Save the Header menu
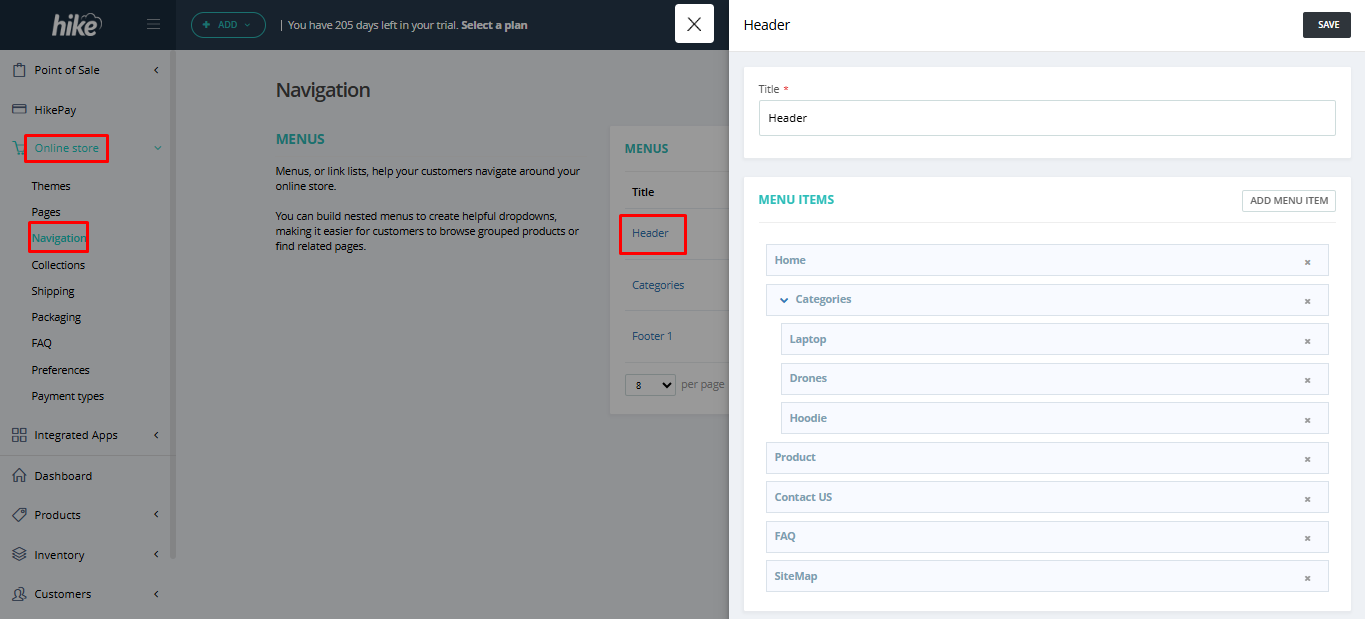 (1326, 25)
